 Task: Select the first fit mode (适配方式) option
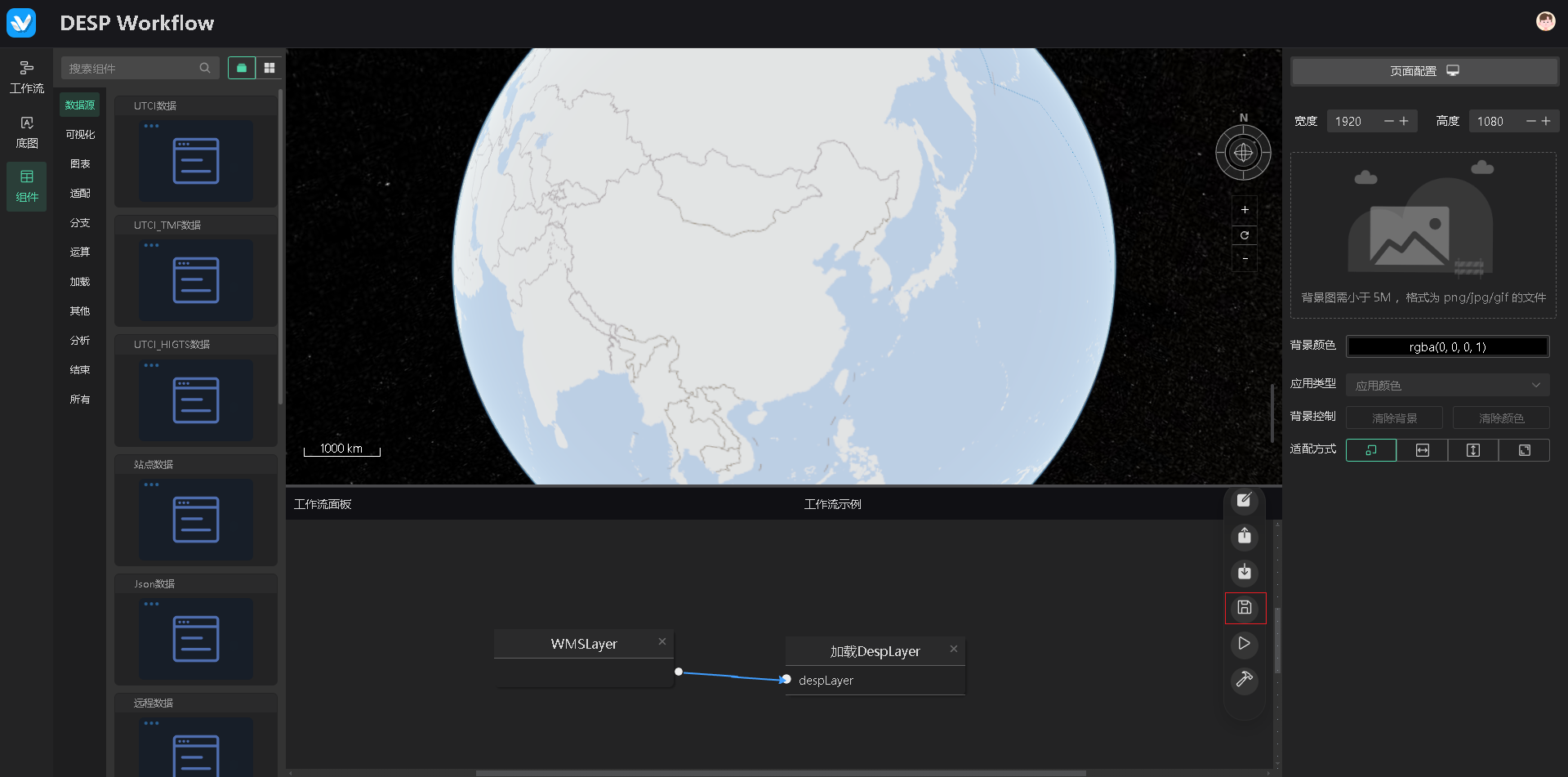pos(1370,450)
